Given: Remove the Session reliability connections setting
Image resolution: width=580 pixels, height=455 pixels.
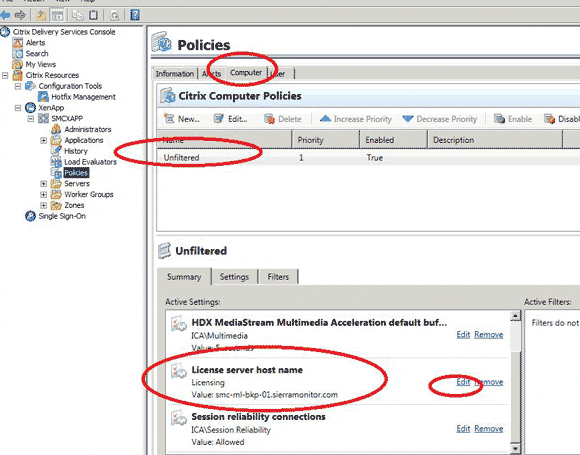Looking at the screenshot, I should coord(489,429).
